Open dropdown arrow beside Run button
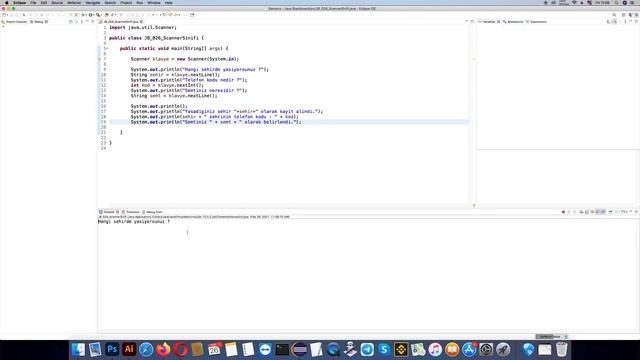Screen dimensions: 640x360 94,15
